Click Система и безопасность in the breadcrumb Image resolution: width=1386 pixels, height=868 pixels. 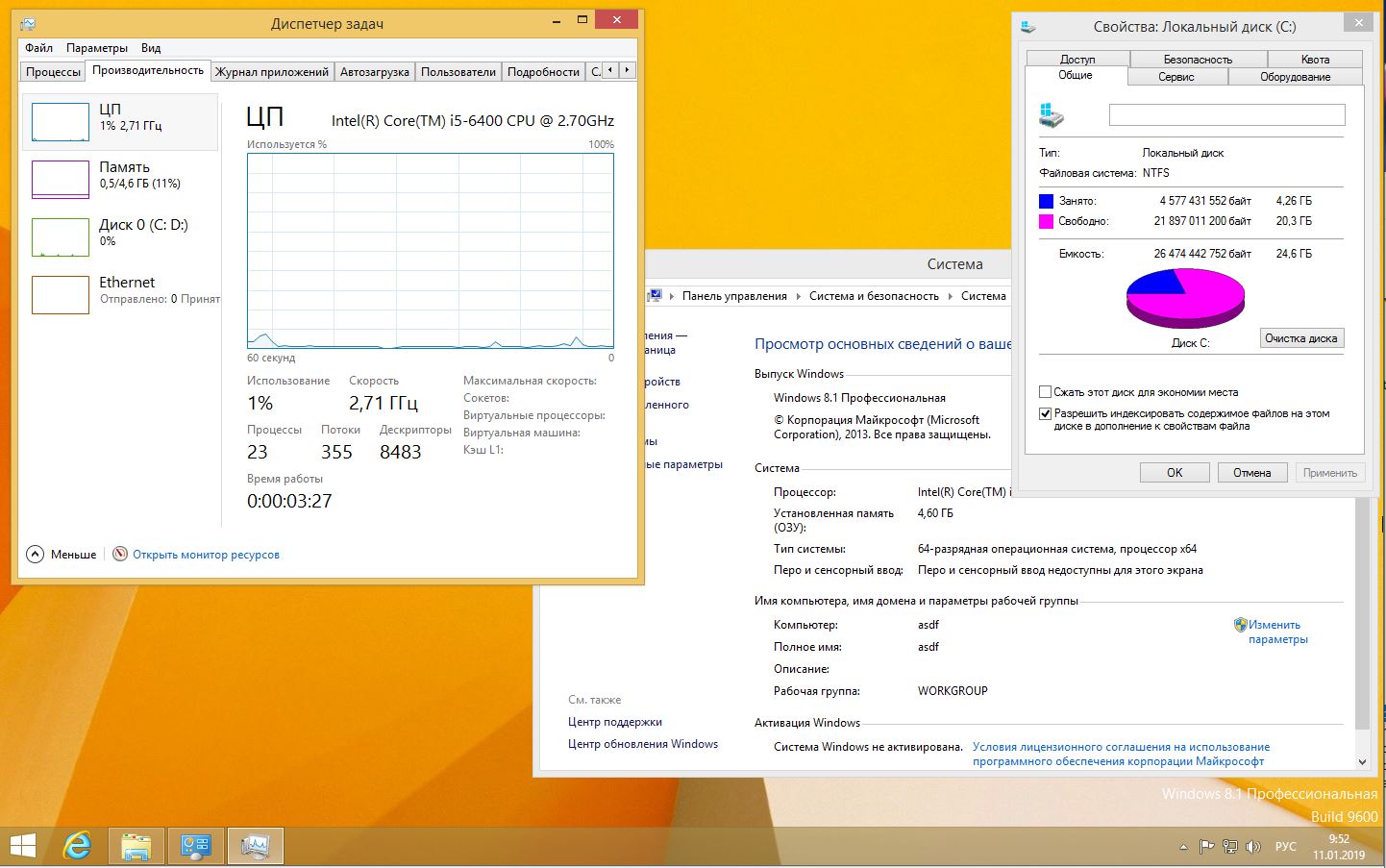coord(874,296)
